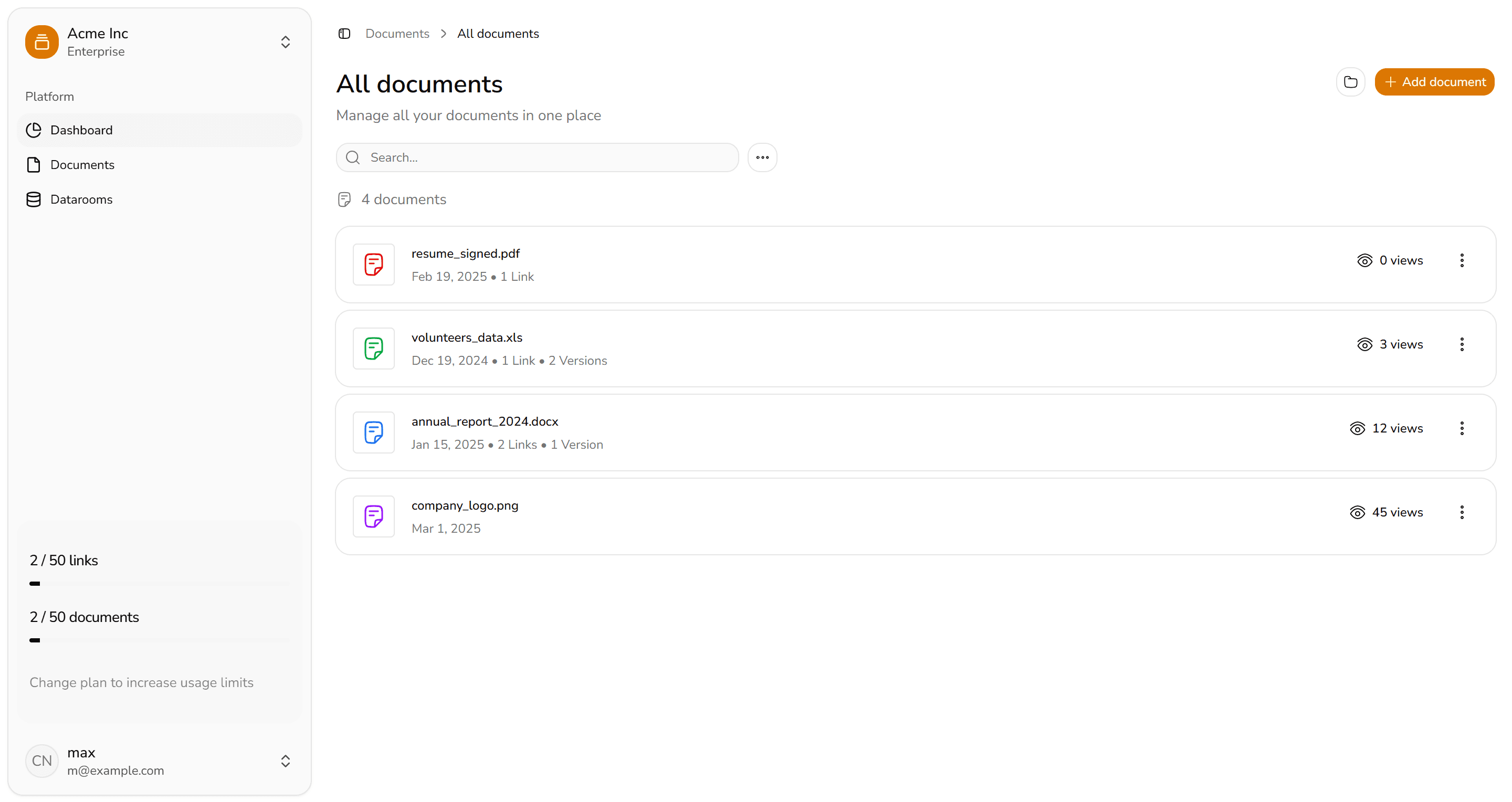Expand the max user account chevrons
The image size is (1512, 802).
(285, 761)
